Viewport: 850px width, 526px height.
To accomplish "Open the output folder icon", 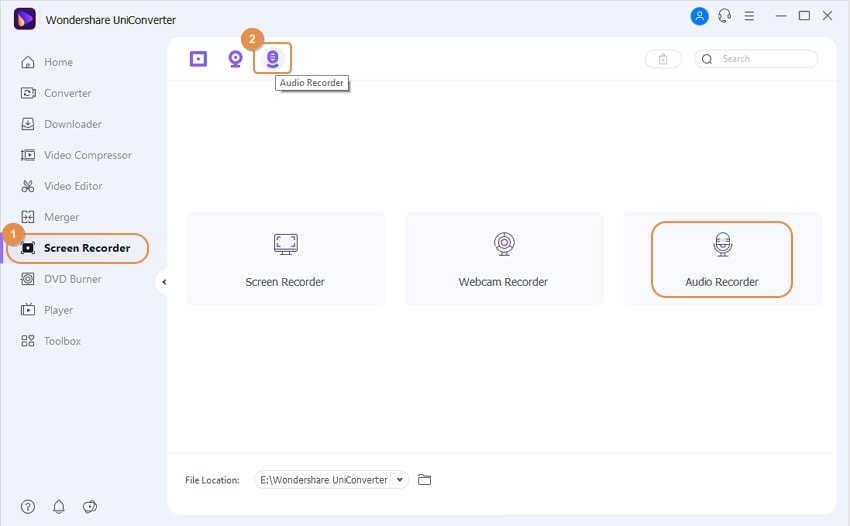I will tap(424, 480).
